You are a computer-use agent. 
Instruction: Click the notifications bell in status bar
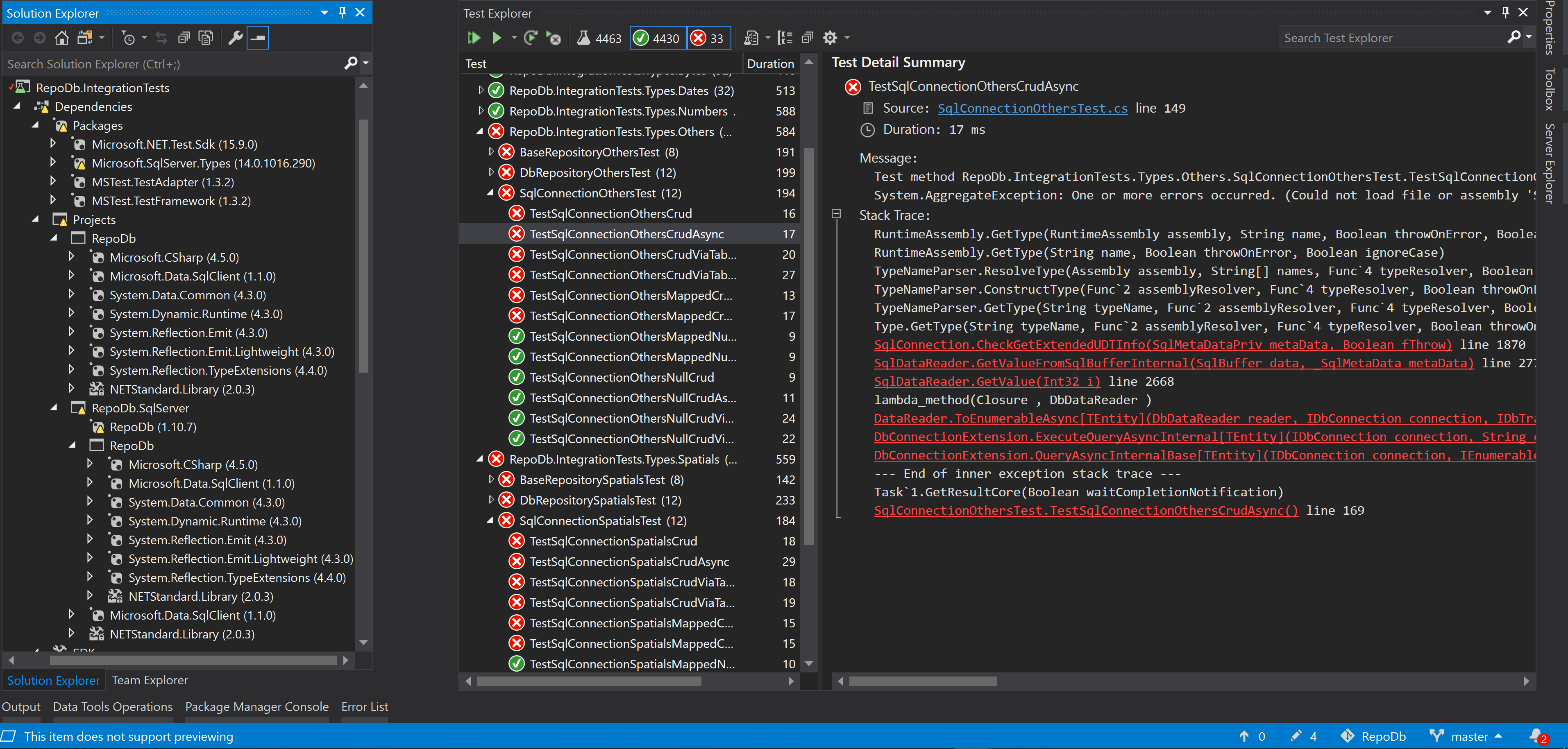[1536, 735]
